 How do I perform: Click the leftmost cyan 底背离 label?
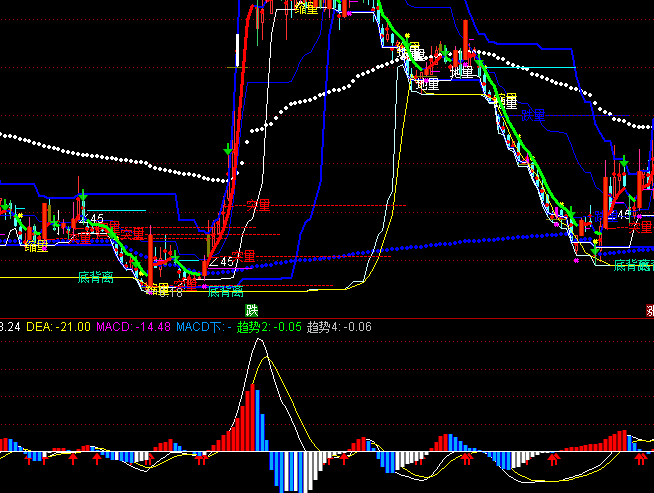pyautogui.click(x=96, y=276)
